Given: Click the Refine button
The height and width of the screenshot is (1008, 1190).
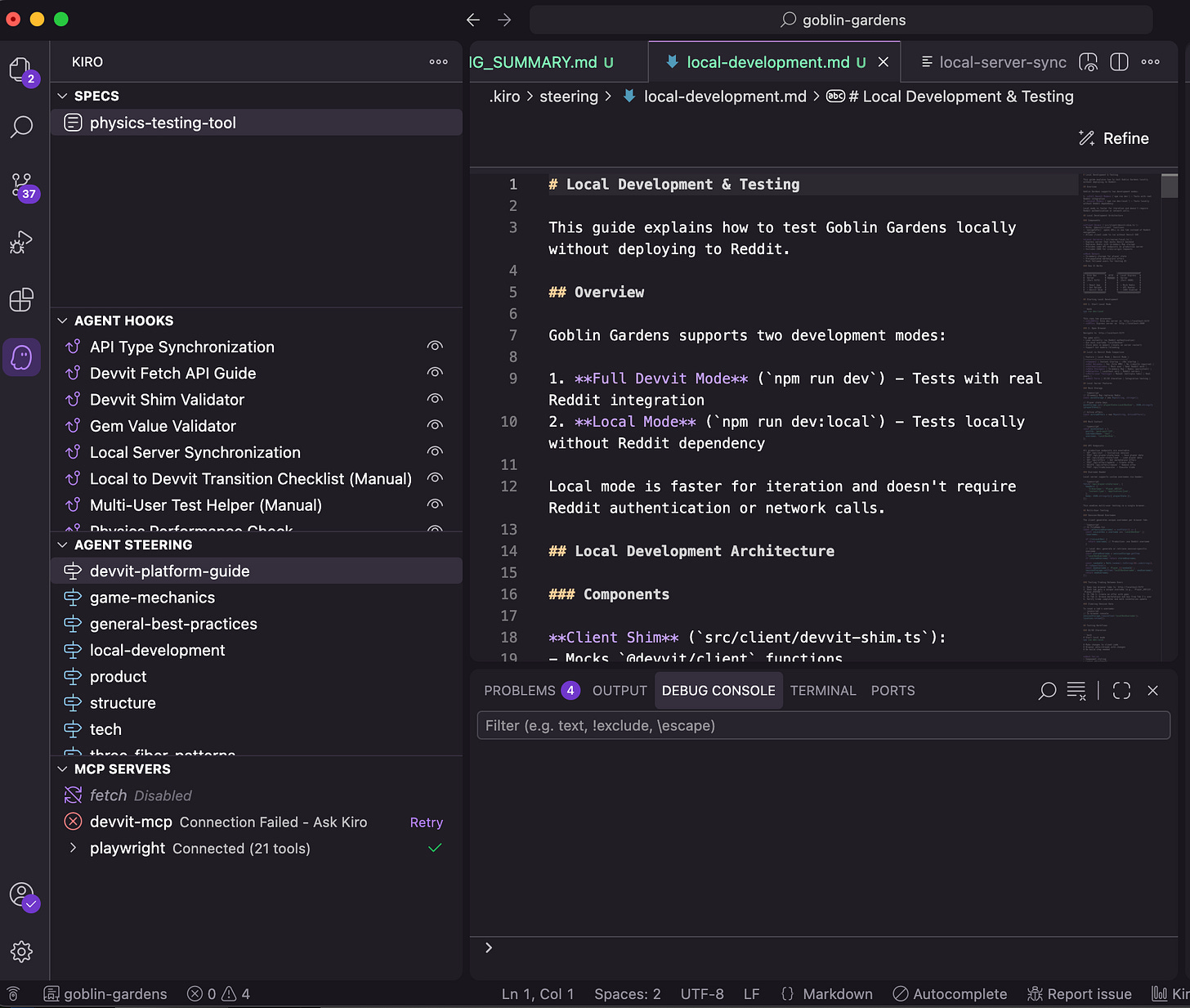Looking at the screenshot, I should pos(1113,138).
